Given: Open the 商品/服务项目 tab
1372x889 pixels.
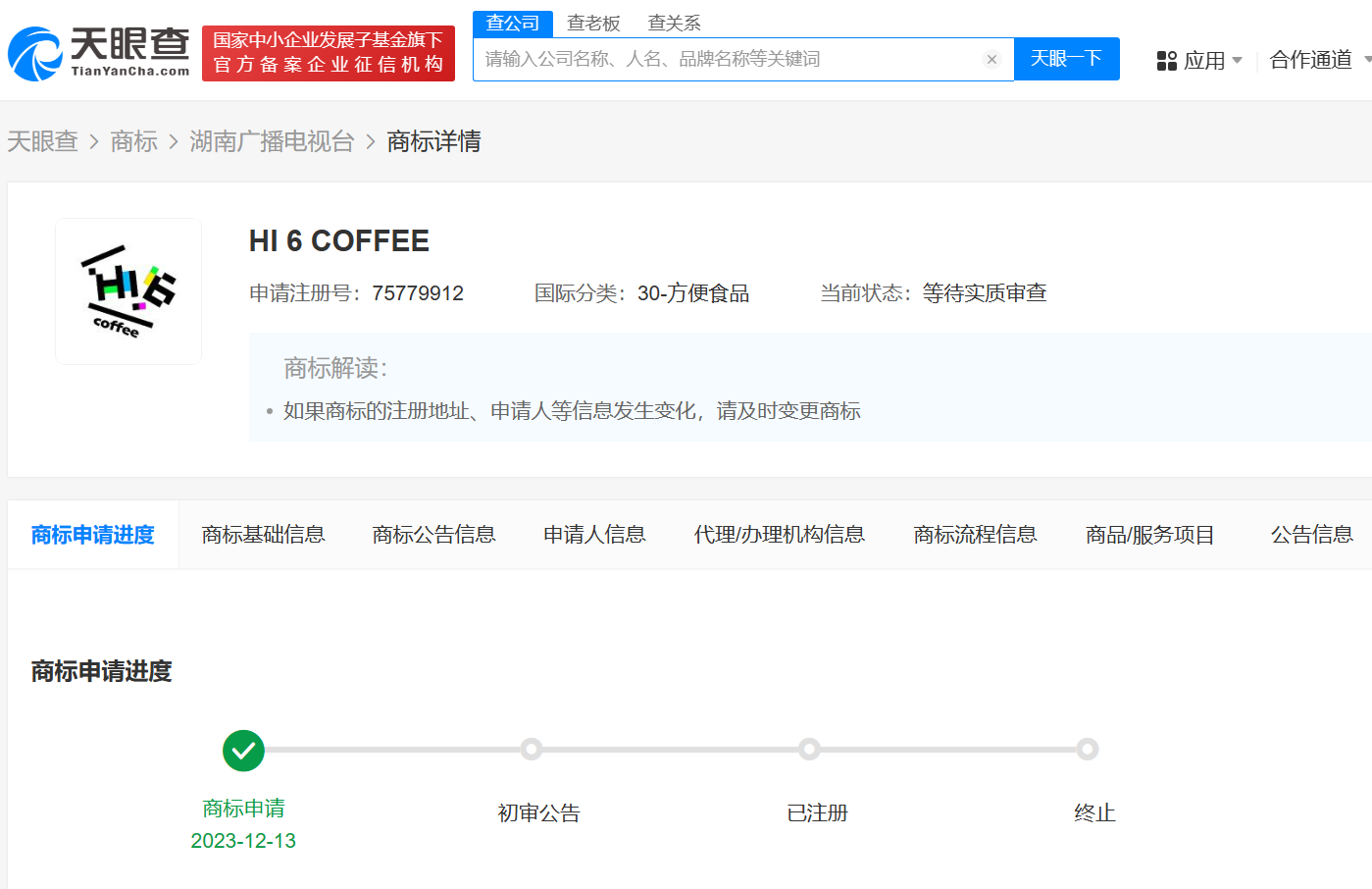Looking at the screenshot, I should (1149, 535).
